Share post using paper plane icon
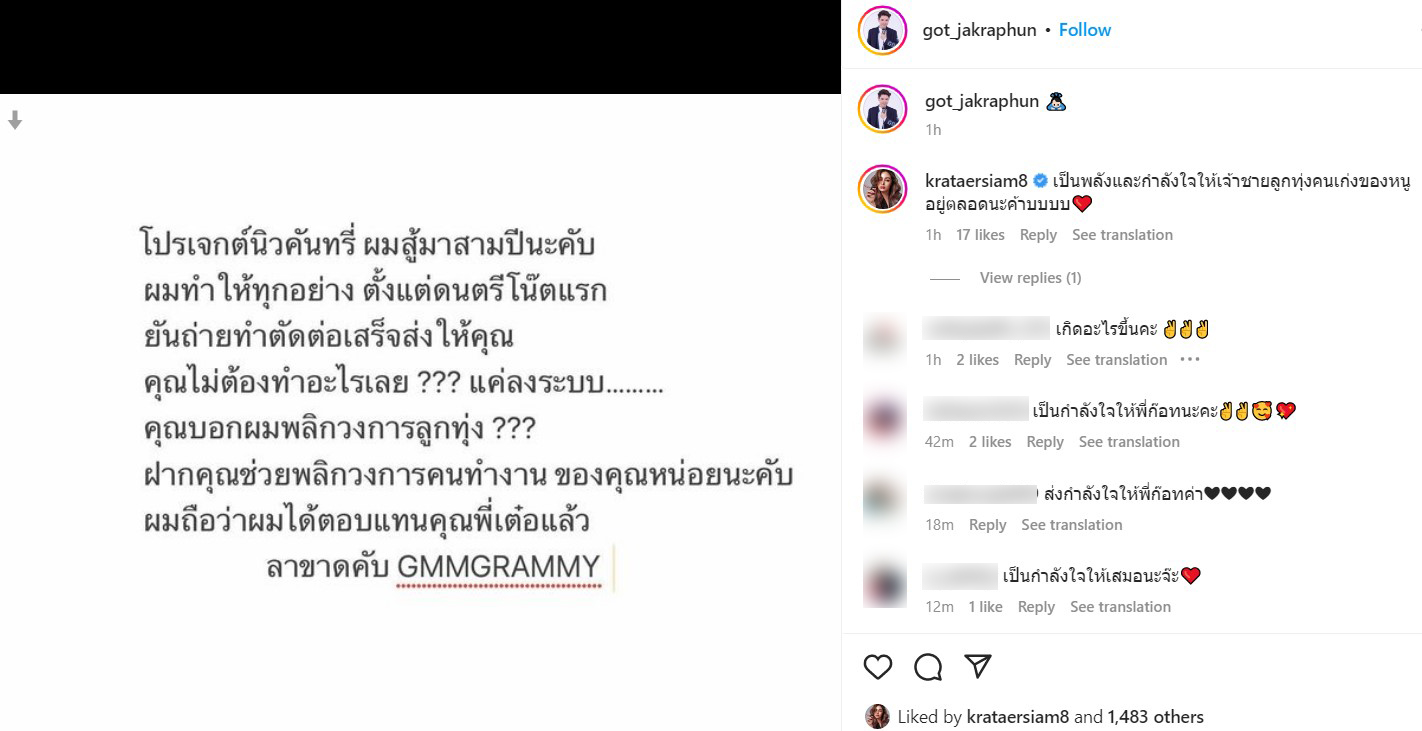Image resolution: width=1422 pixels, height=731 pixels. (978, 666)
